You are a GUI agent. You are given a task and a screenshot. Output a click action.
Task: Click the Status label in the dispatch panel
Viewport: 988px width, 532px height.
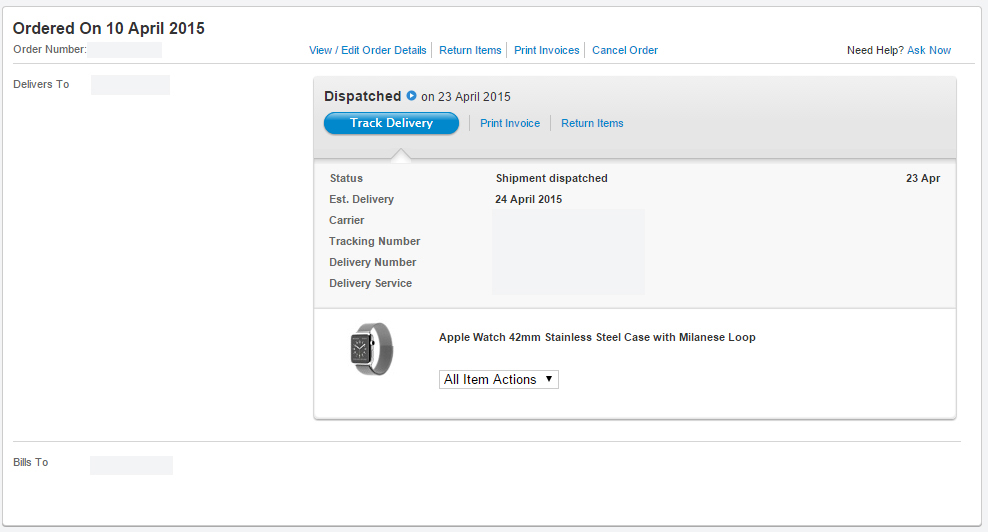[346, 178]
